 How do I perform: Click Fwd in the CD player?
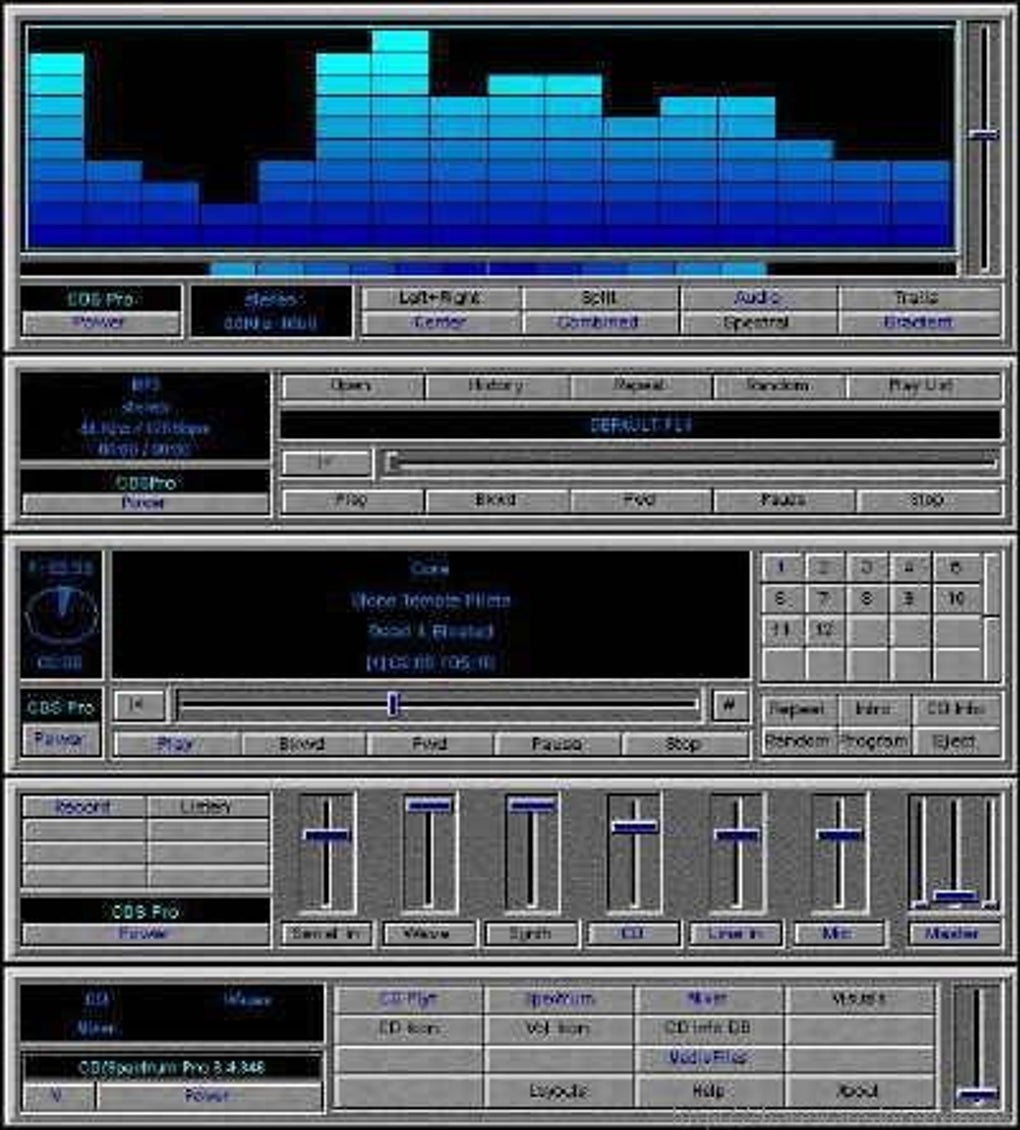(430, 744)
